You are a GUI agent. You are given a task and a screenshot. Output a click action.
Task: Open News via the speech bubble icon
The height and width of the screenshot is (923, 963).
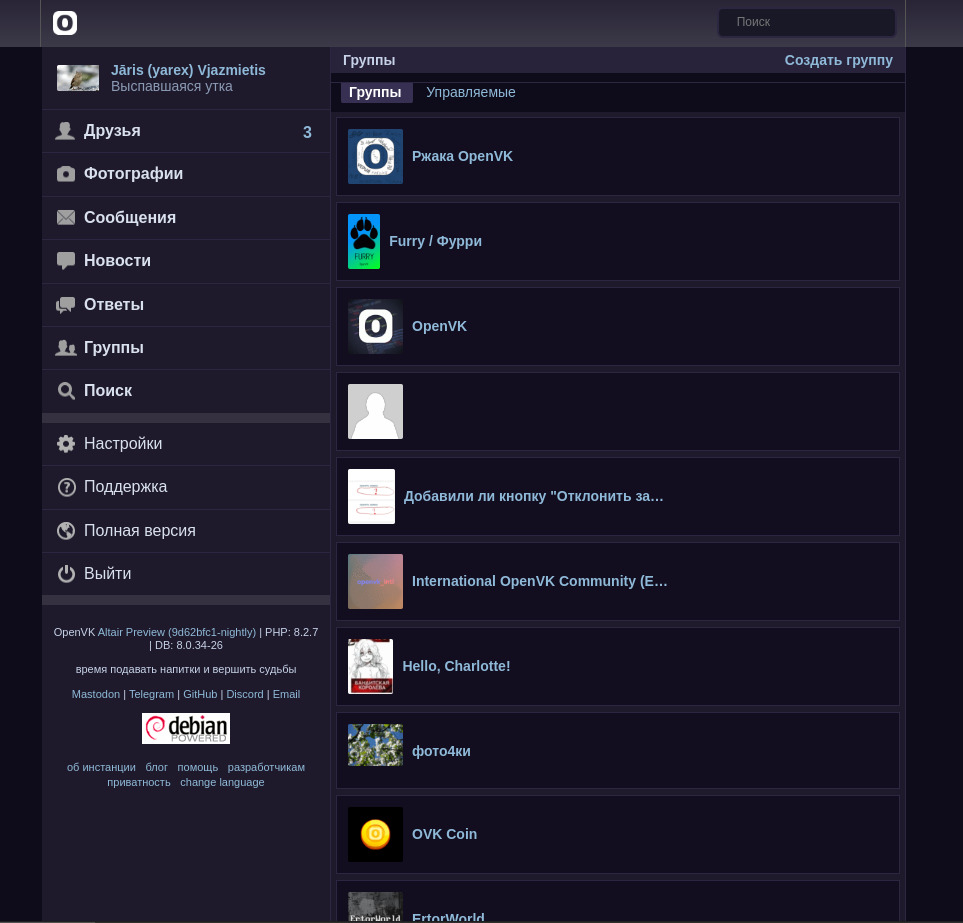click(66, 261)
